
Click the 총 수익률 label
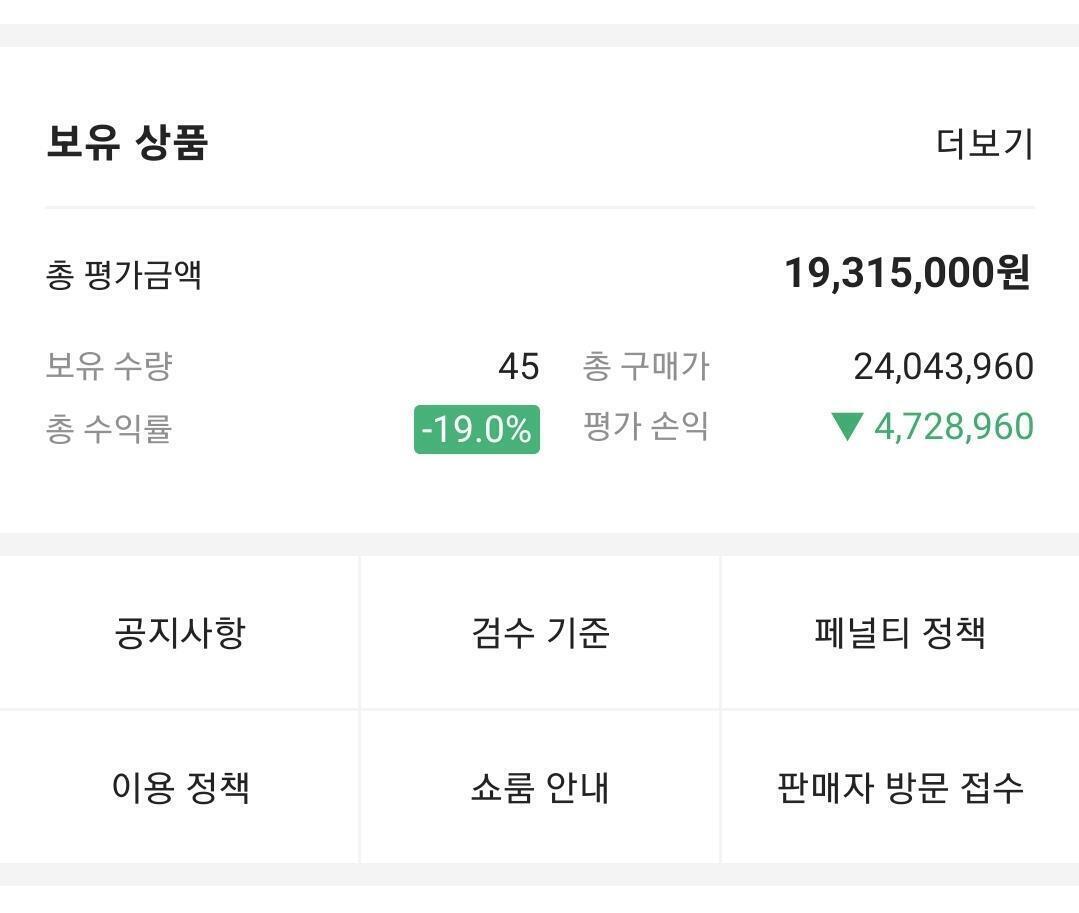[x=109, y=429]
